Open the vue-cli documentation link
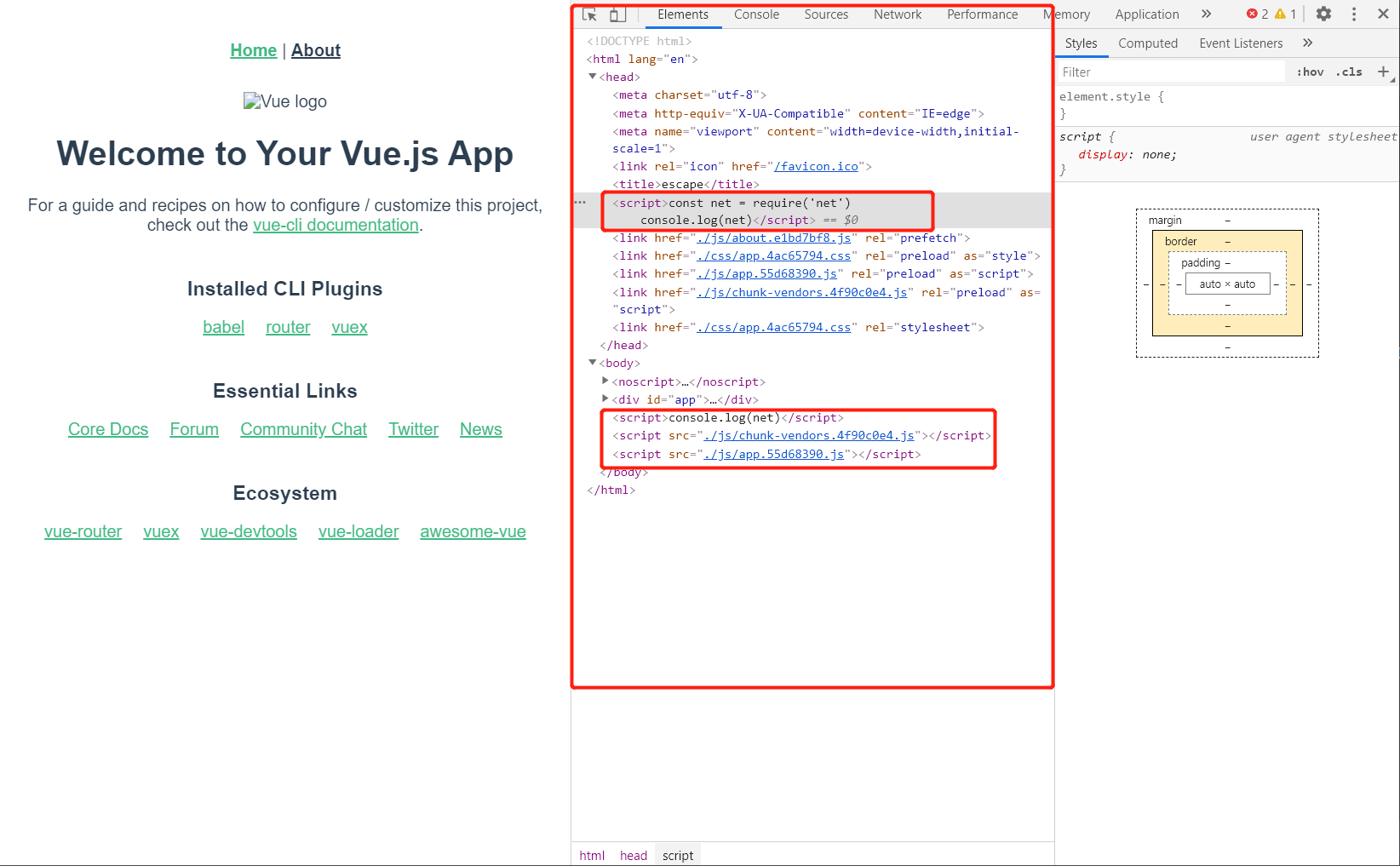Image resolution: width=1400 pixels, height=866 pixels. (x=336, y=225)
